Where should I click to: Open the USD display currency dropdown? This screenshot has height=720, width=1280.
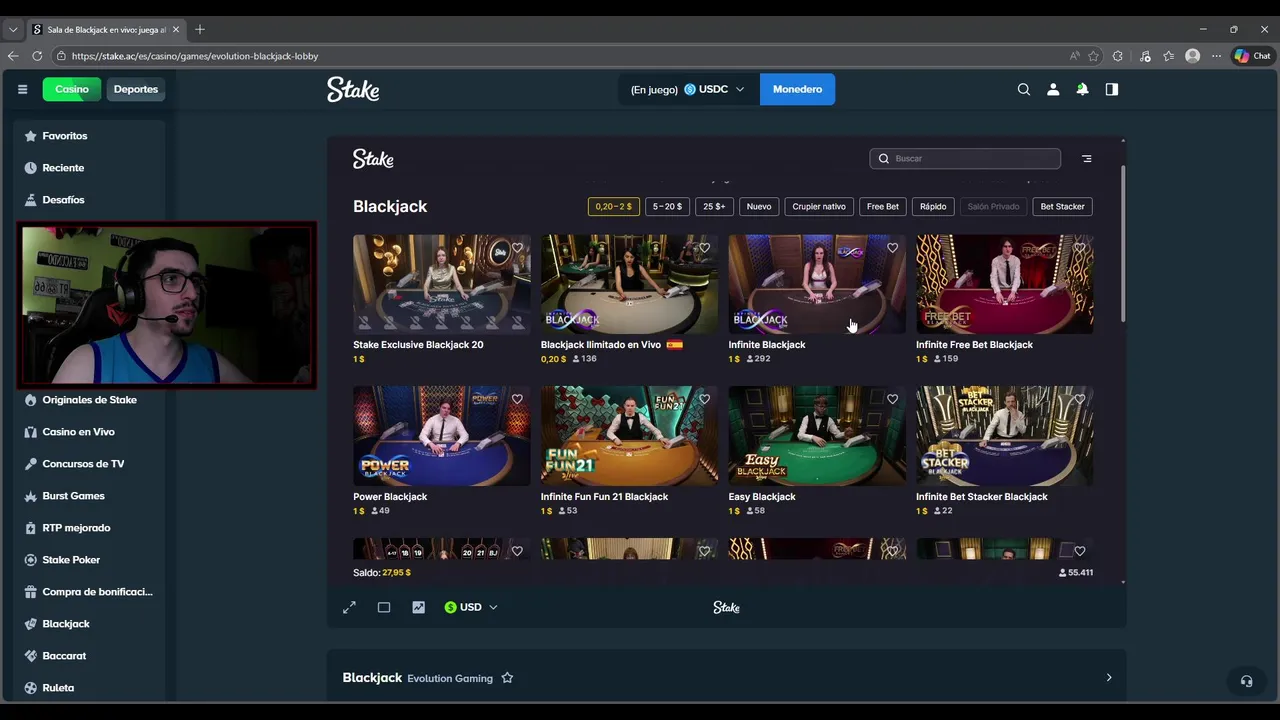471,607
